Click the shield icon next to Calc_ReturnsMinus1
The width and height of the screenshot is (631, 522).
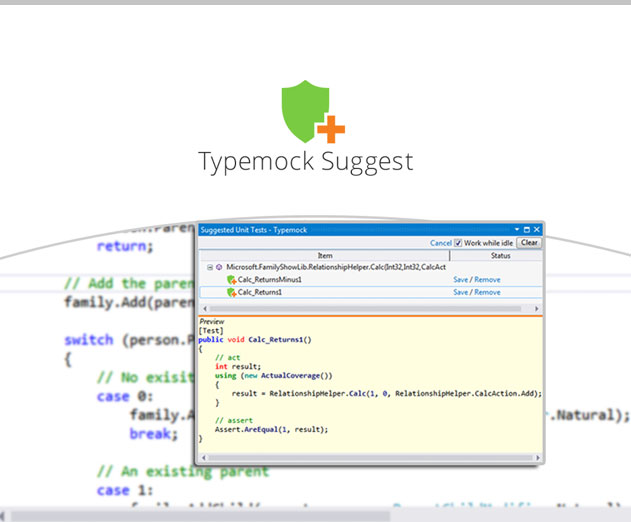tap(231, 280)
